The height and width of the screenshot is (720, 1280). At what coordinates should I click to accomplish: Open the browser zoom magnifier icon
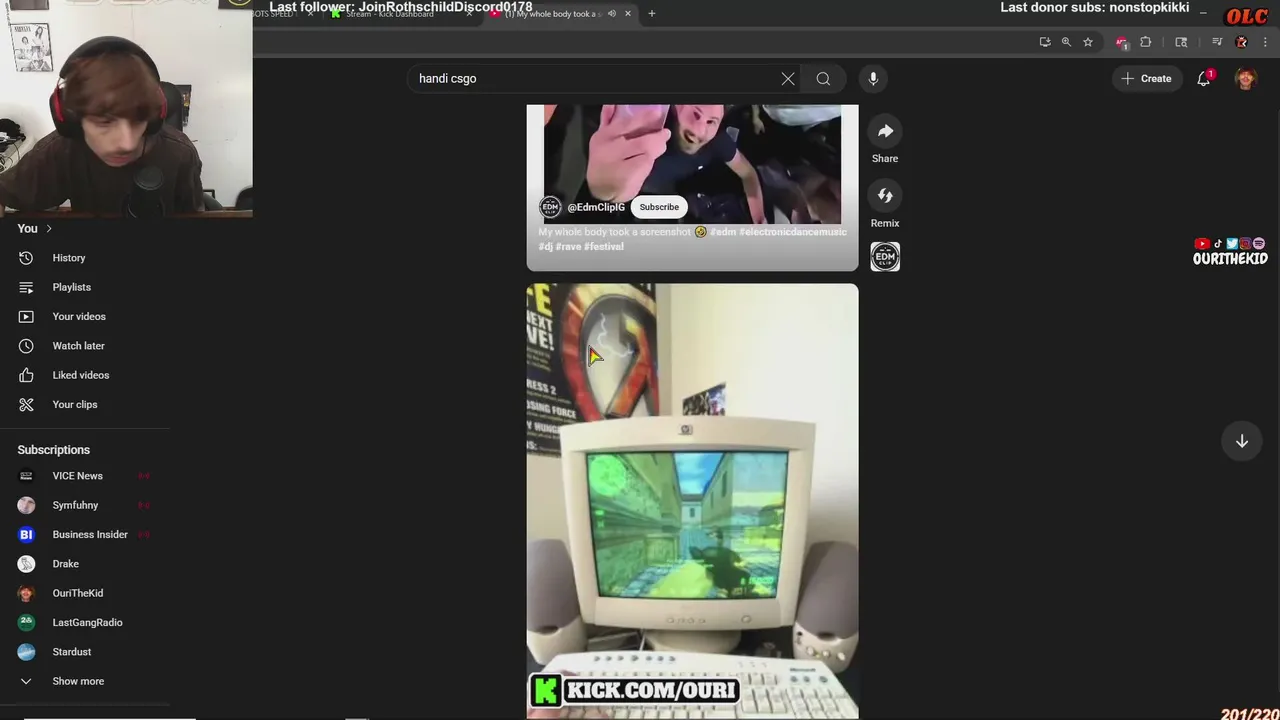pyautogui.click(x=1066, y=42)
